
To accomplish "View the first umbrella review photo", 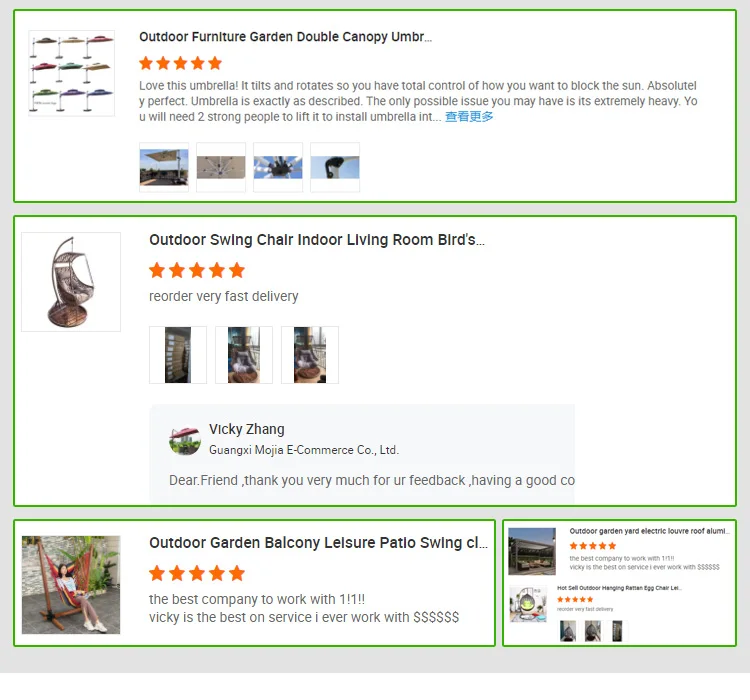I will [164, 167].
